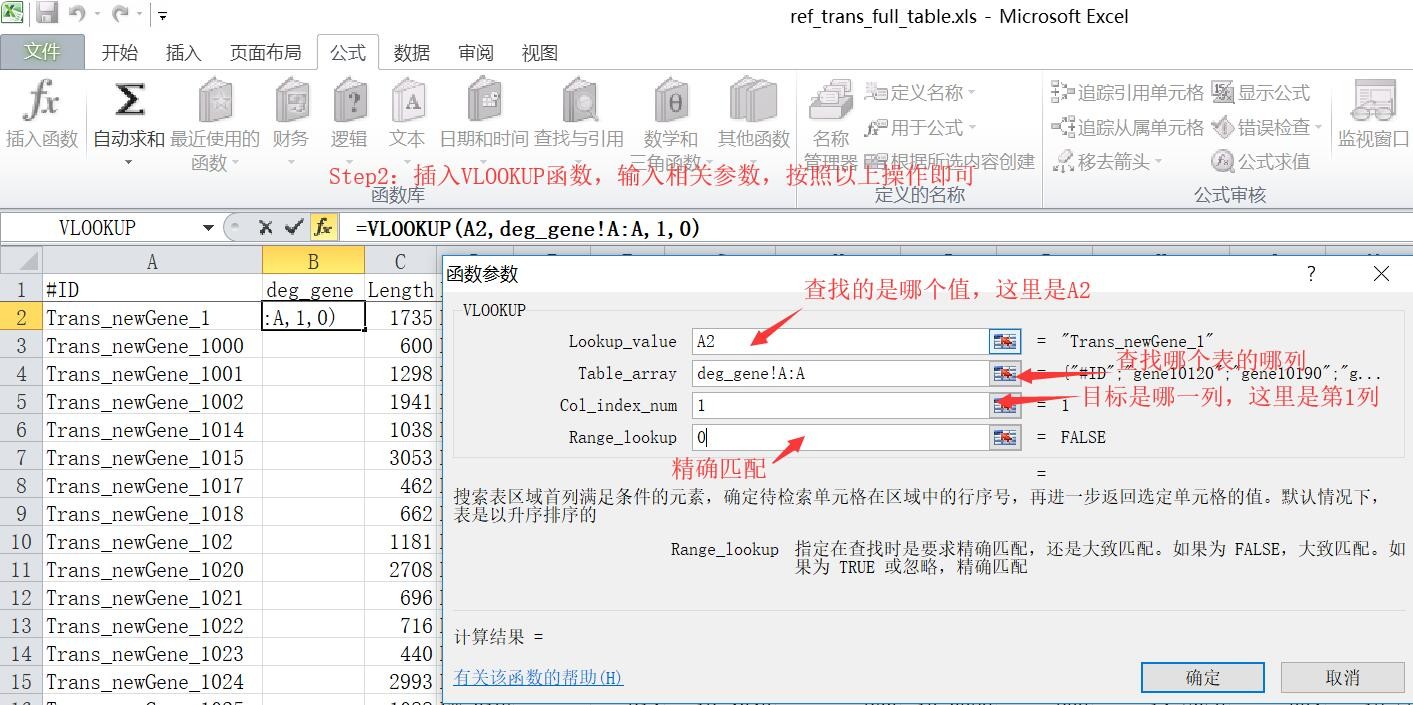Open the Financial (财务) functions library
This screenshot has width=1413, height=705.
(x=291, y=103)
